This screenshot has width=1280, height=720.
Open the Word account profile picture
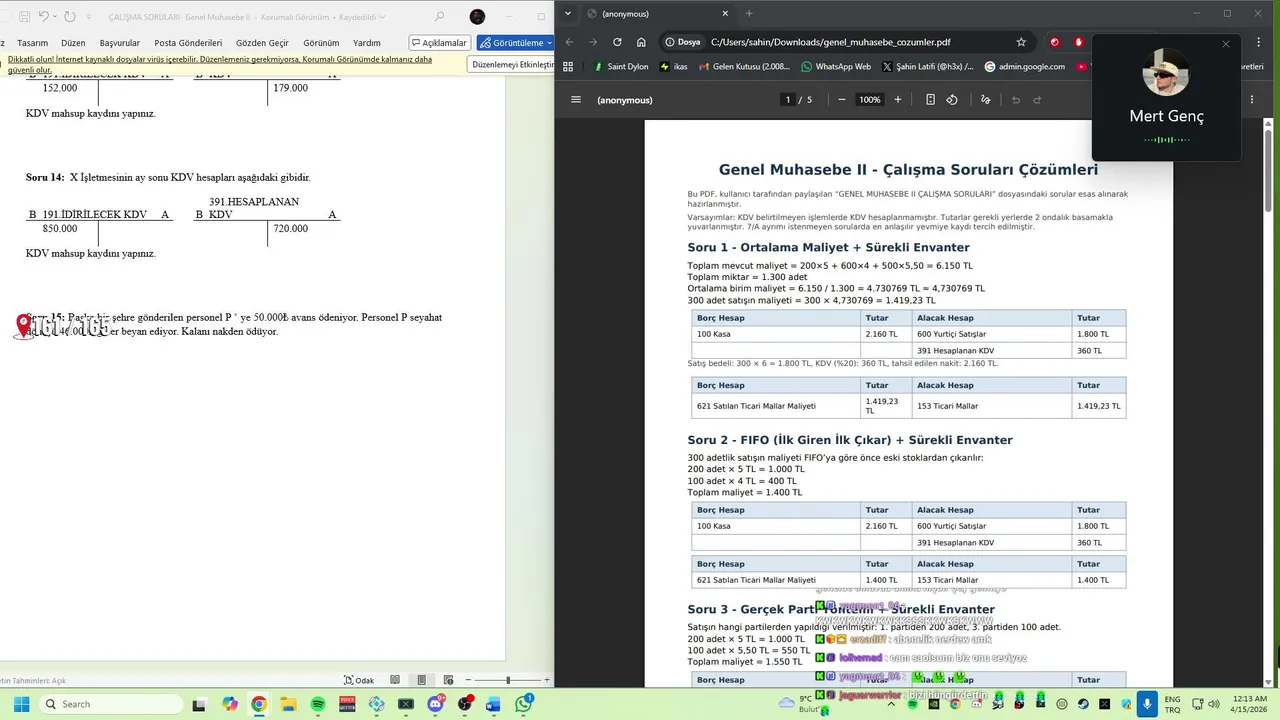click(x=477, y=17)
